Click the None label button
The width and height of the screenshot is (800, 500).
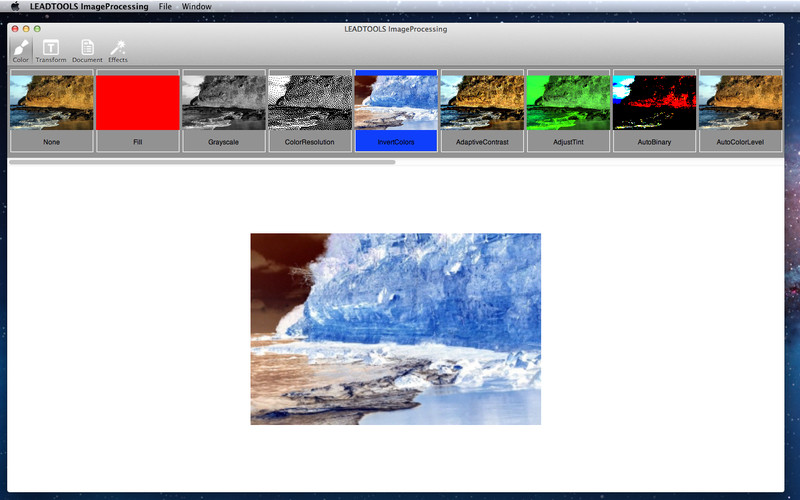click(x=52, y=141)
